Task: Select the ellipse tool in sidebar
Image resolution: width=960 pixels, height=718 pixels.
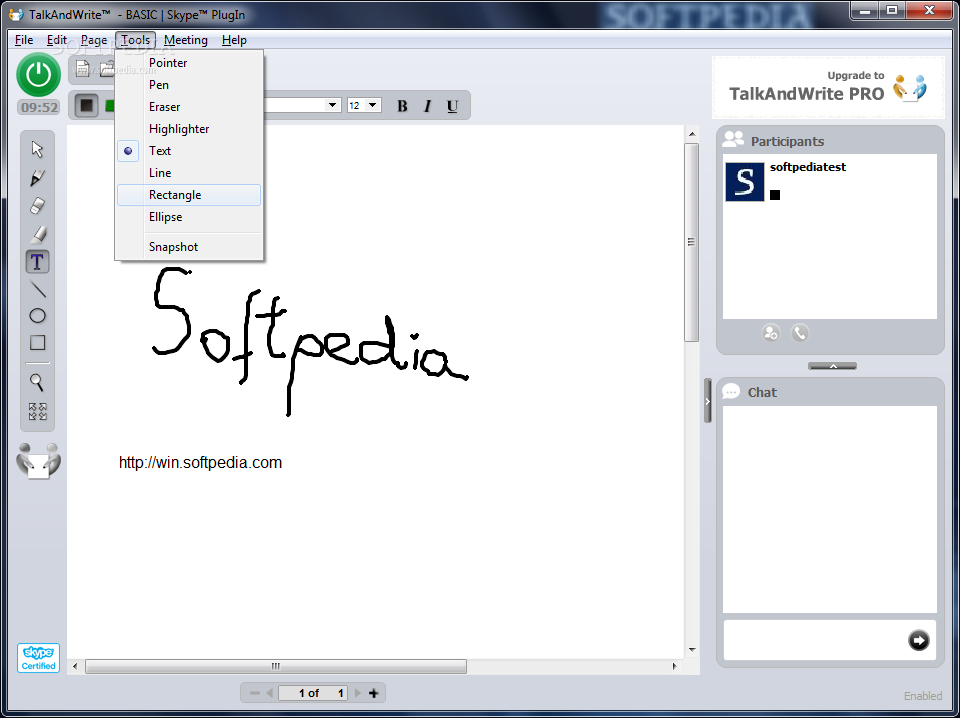Action: click(37, 316)
